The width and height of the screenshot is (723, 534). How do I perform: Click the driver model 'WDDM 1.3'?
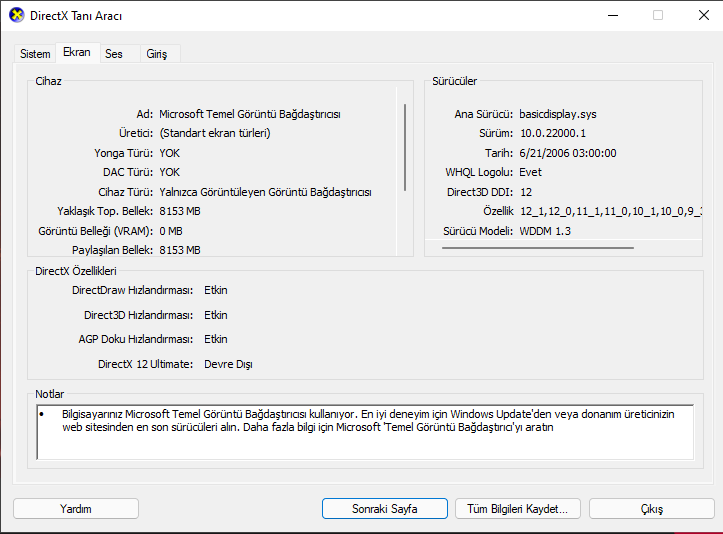point(545,231)
